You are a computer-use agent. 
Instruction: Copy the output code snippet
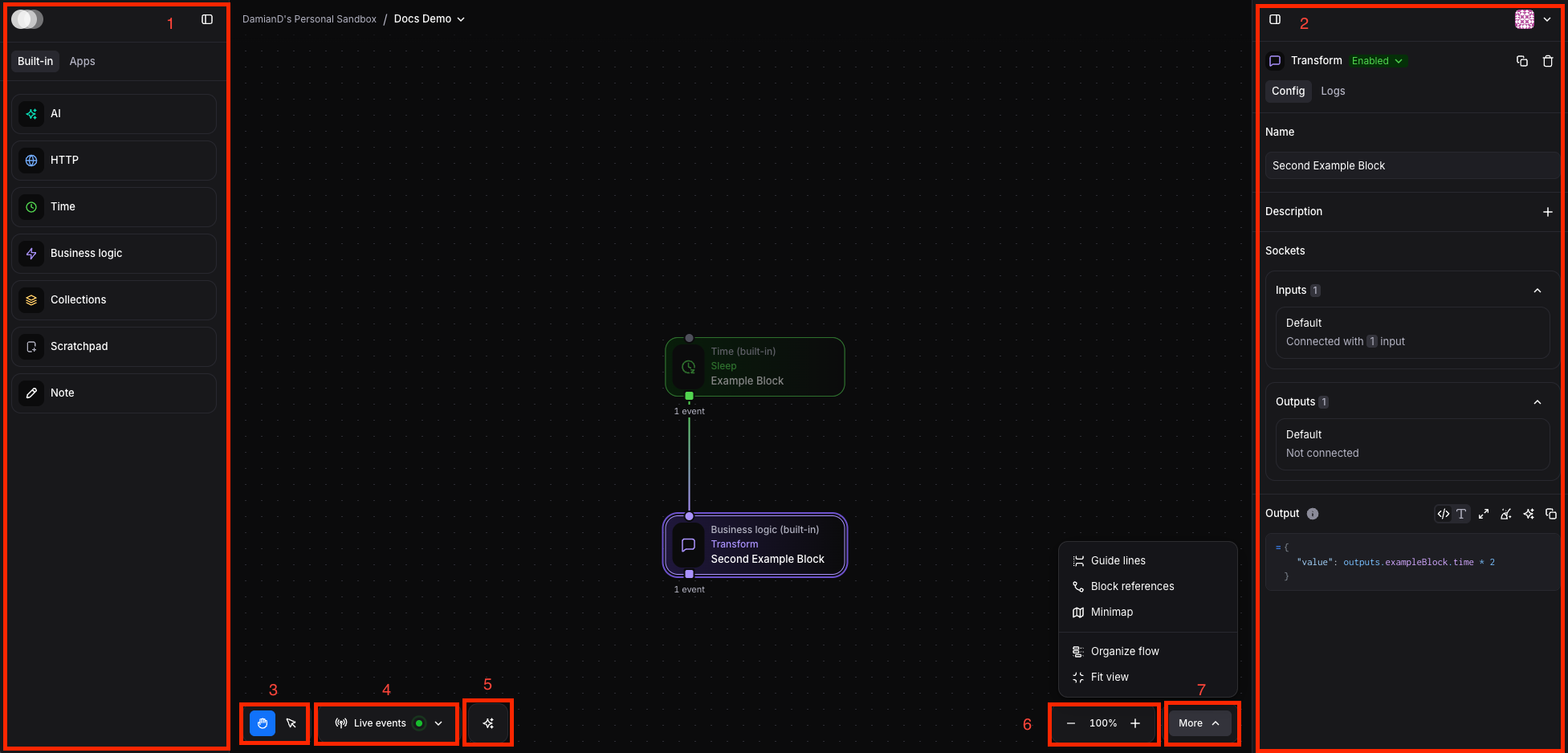[1551, 514]
